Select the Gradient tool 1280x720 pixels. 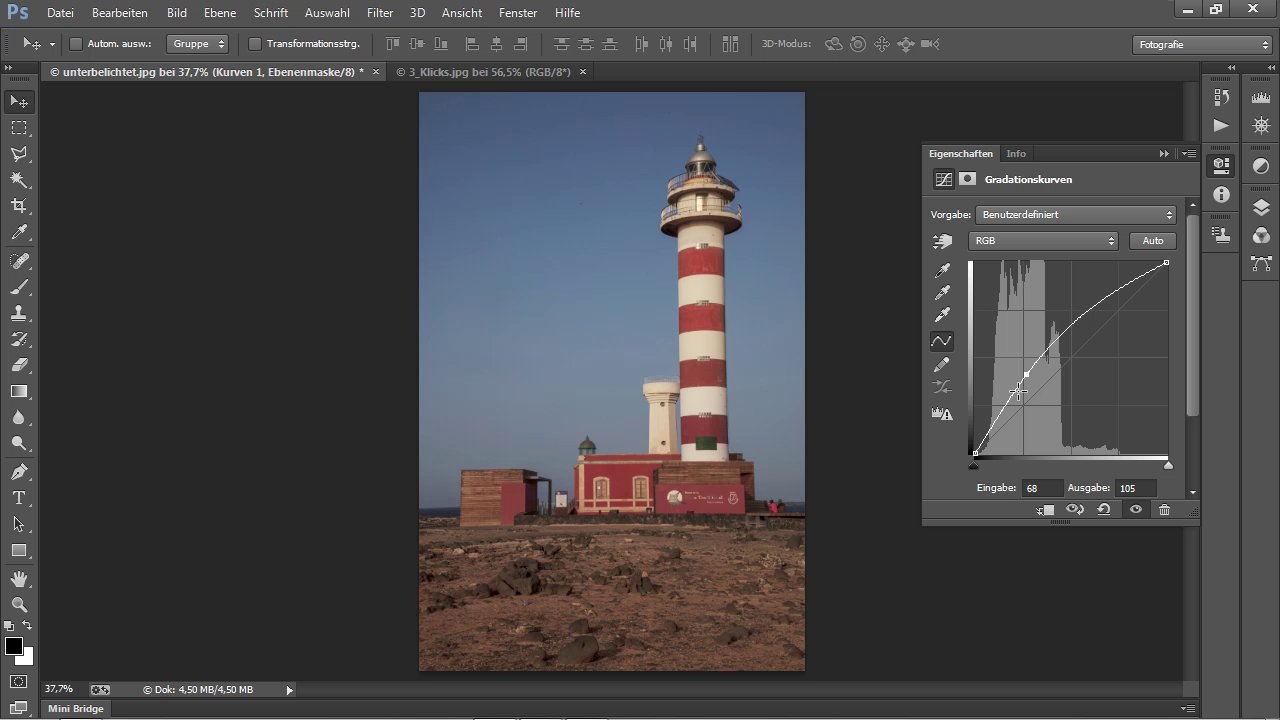[19, 391]
